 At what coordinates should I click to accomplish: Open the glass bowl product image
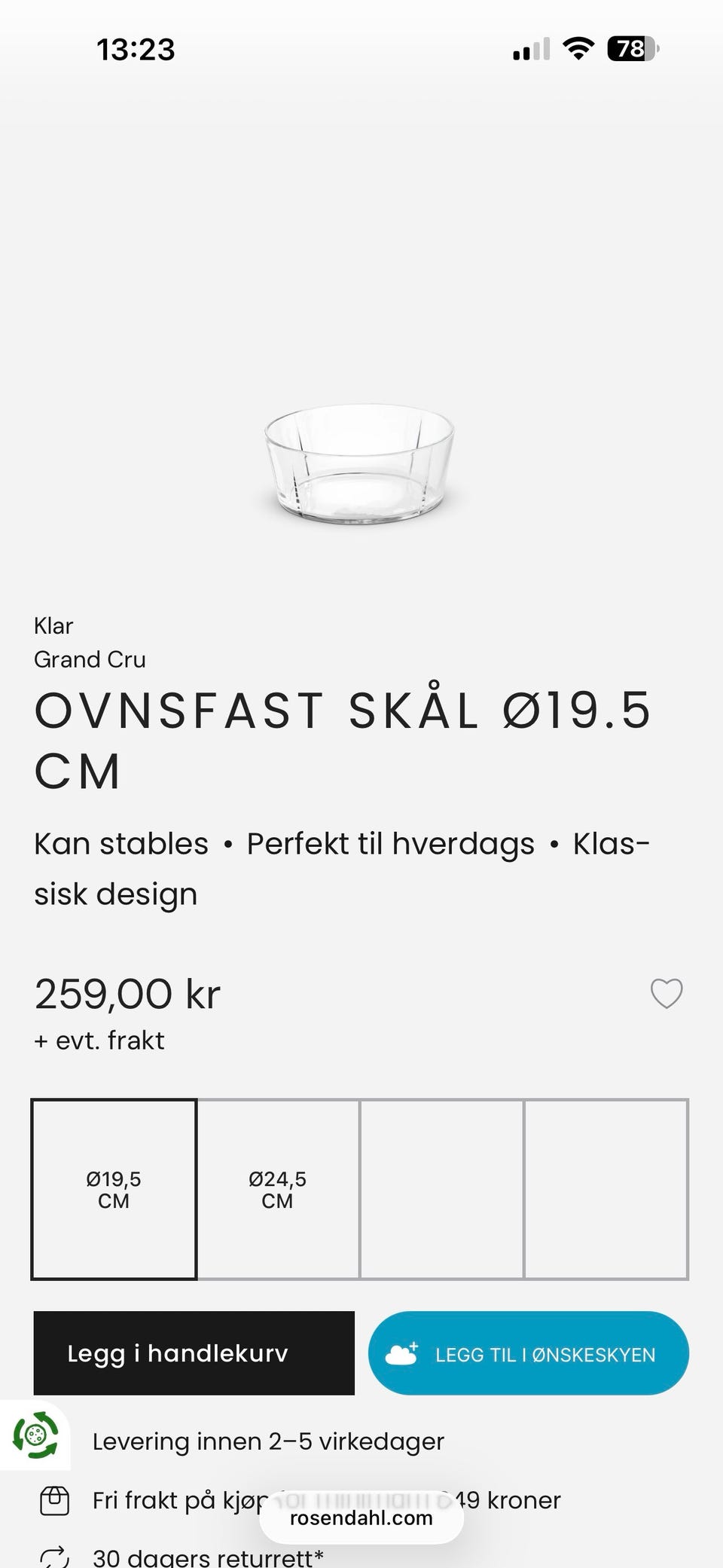click(359, 463)
